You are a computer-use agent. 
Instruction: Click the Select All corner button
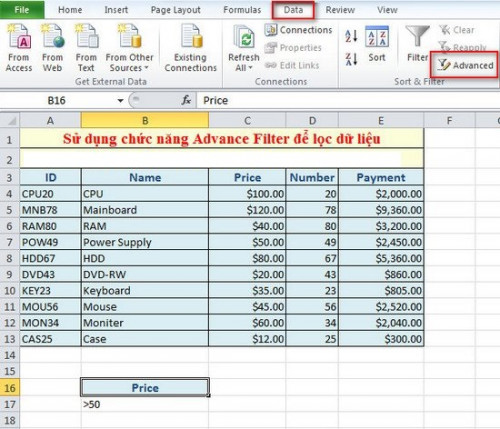[x=10, y=120]
